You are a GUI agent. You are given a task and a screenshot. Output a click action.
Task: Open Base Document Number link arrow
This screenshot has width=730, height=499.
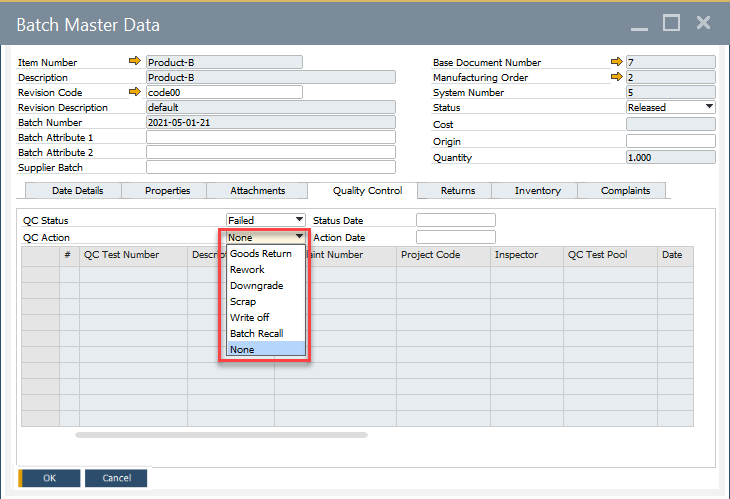tap(616, 62)
